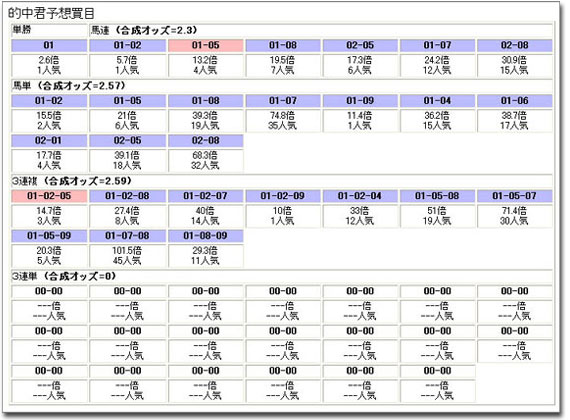
Task: Select the 2.6倍 1人気 win odds cell
Action: (49, 65)
